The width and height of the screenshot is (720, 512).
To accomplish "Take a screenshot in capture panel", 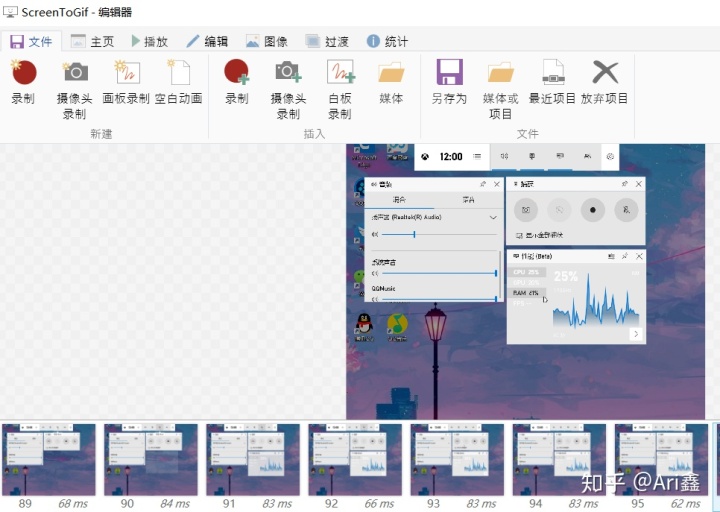I will (x=526, y=210).
